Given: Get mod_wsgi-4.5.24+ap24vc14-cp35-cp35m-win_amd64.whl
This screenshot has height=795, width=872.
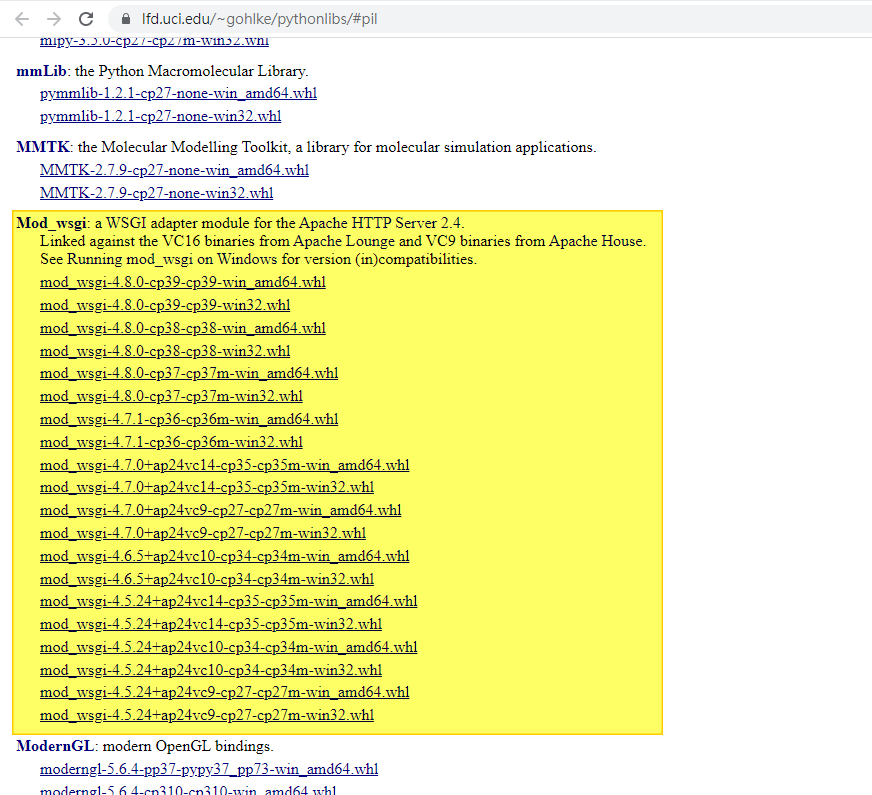Looking at the screenshot, I should pyautogui.click(x=229, y=602).
